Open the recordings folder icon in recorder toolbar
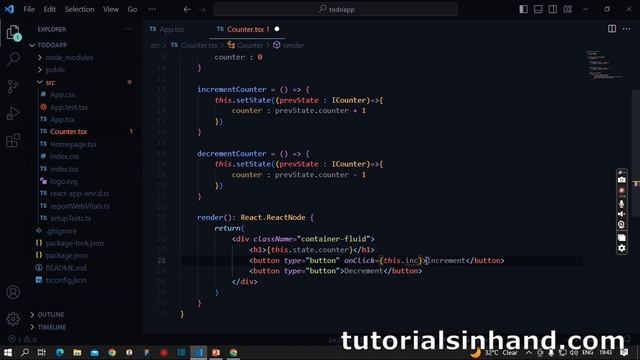Screen dimensions: 640x360 (622, 237)
